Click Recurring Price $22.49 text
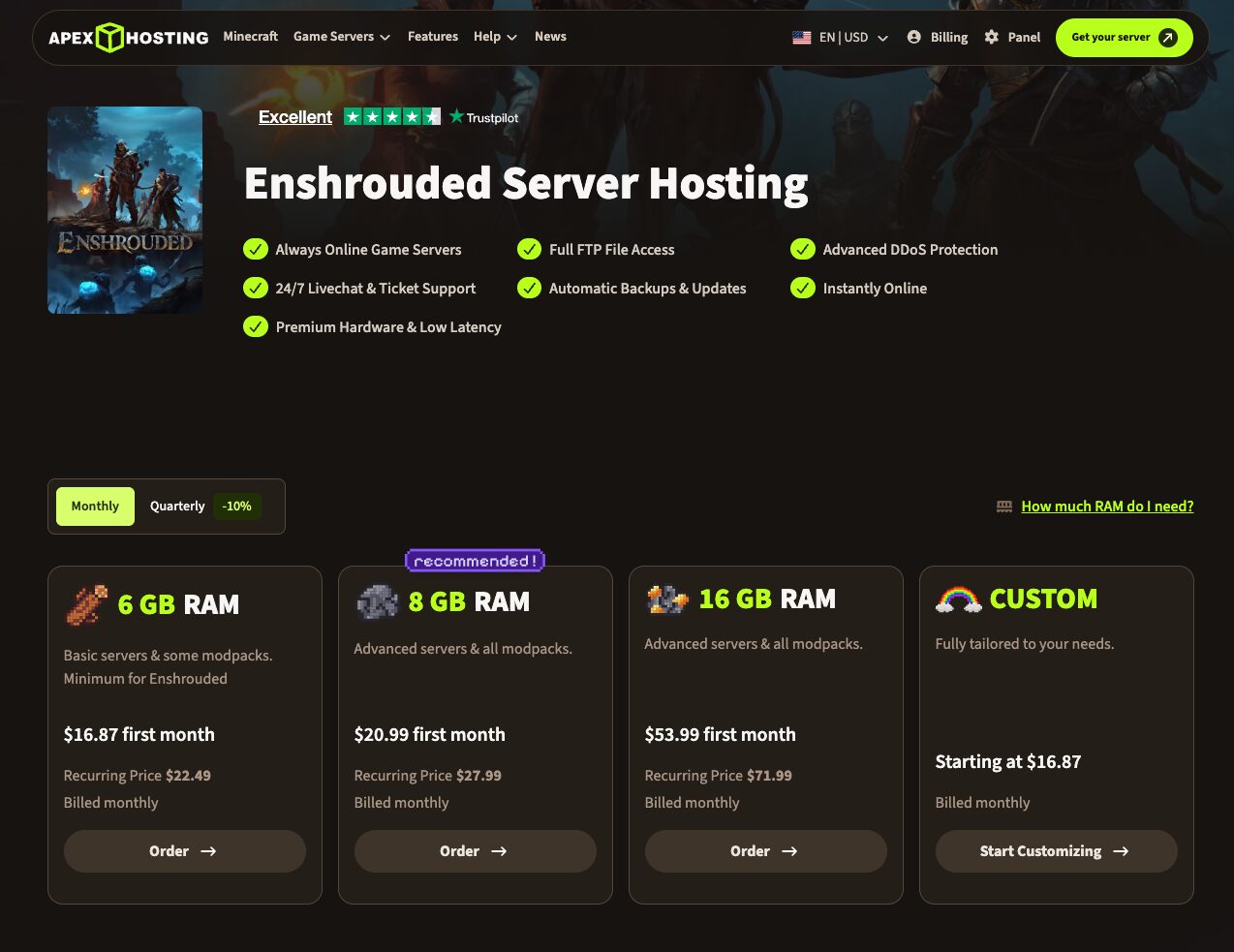 138,776
